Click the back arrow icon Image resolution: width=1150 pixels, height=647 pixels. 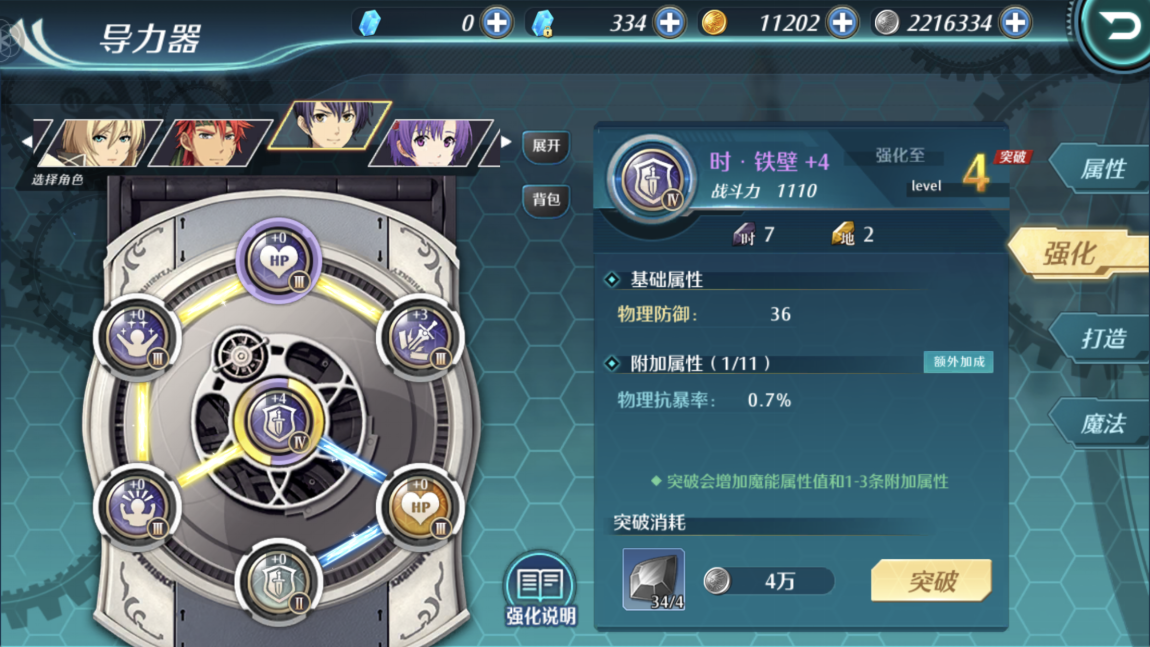point(1118,28)
